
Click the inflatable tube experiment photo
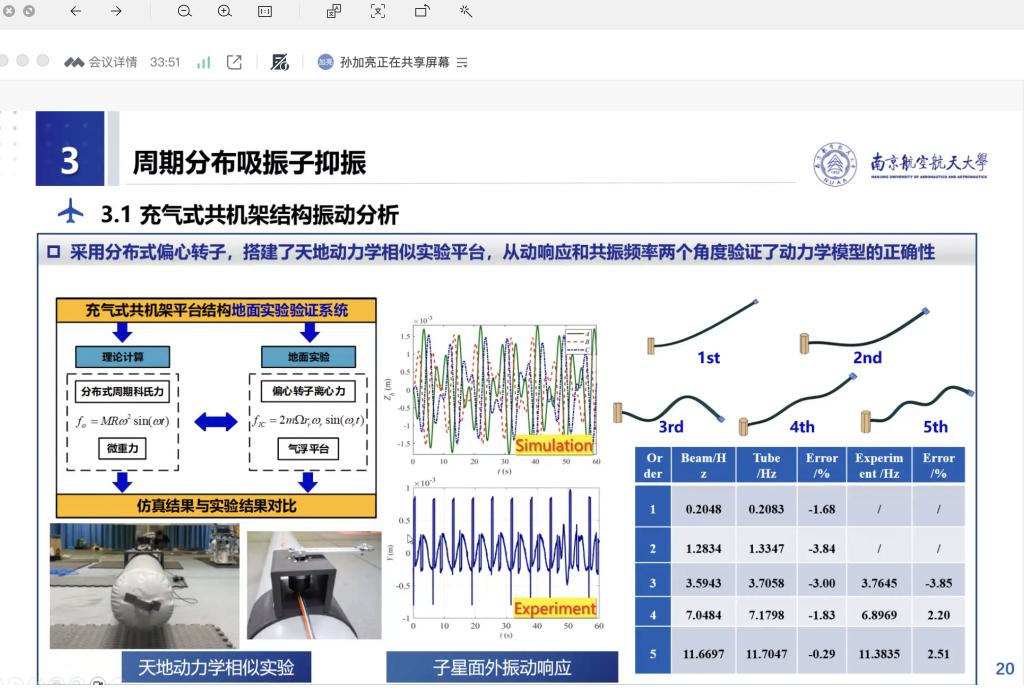(x=143, y=585)
